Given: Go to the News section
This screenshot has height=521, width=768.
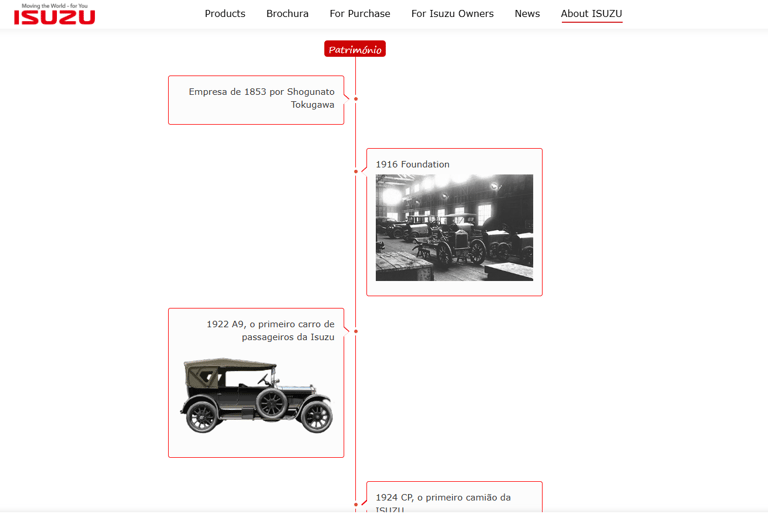Looking at the screenshot, I should pos(527,14).
